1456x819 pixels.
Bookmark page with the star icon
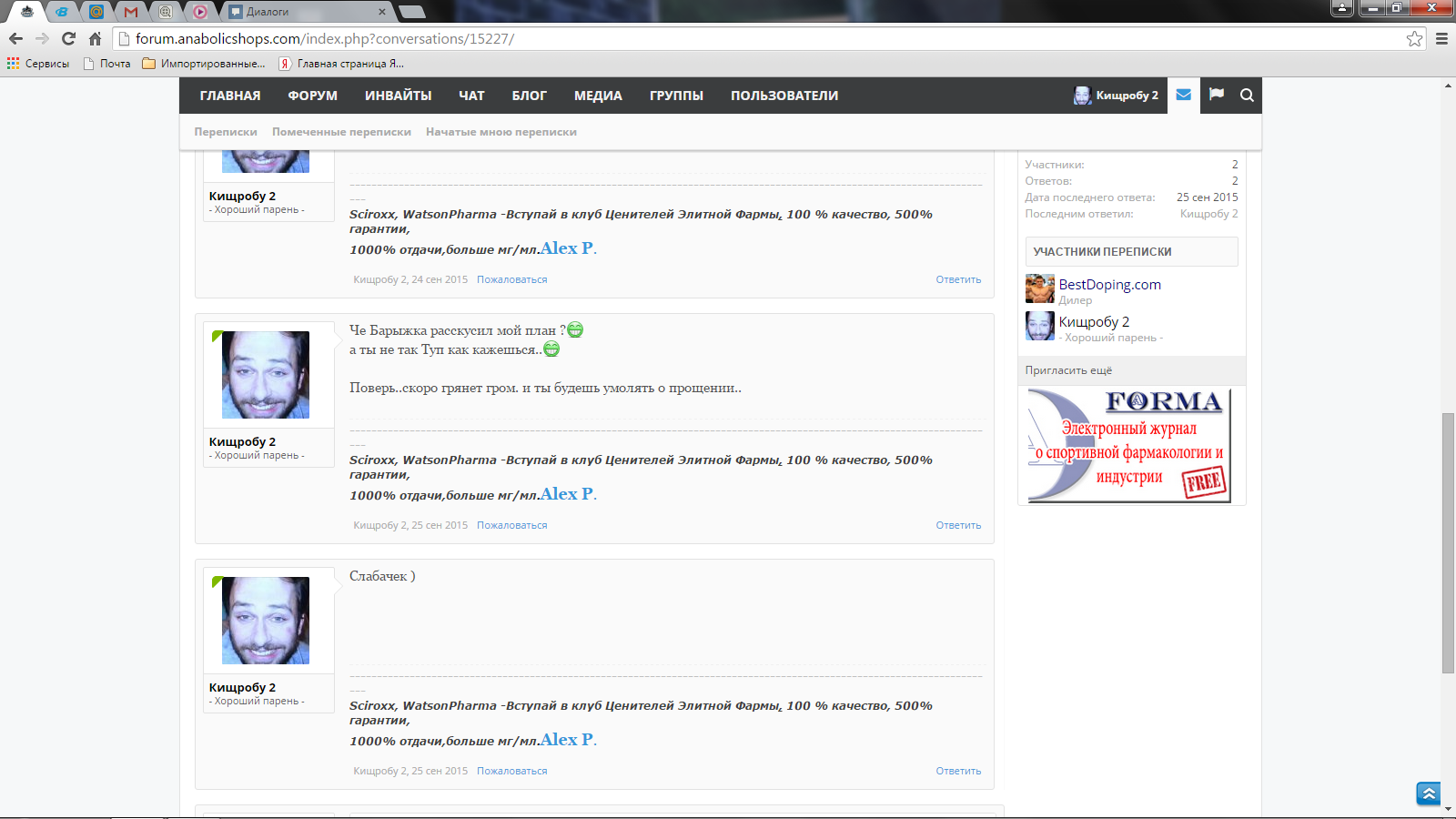[x=1414, y=39]
